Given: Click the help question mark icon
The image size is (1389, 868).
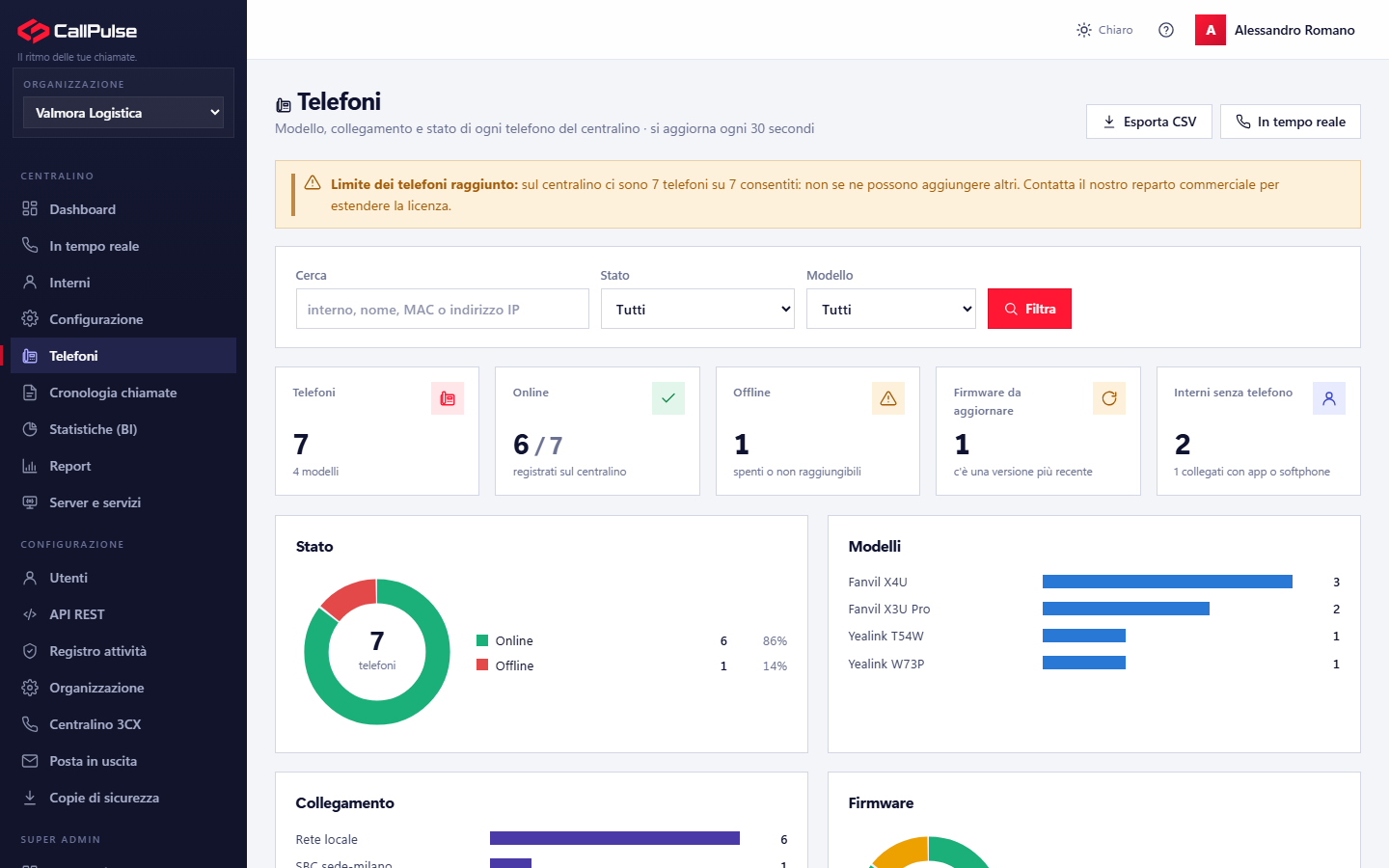Looking at the screenshot, I should tap(1166, 30).
